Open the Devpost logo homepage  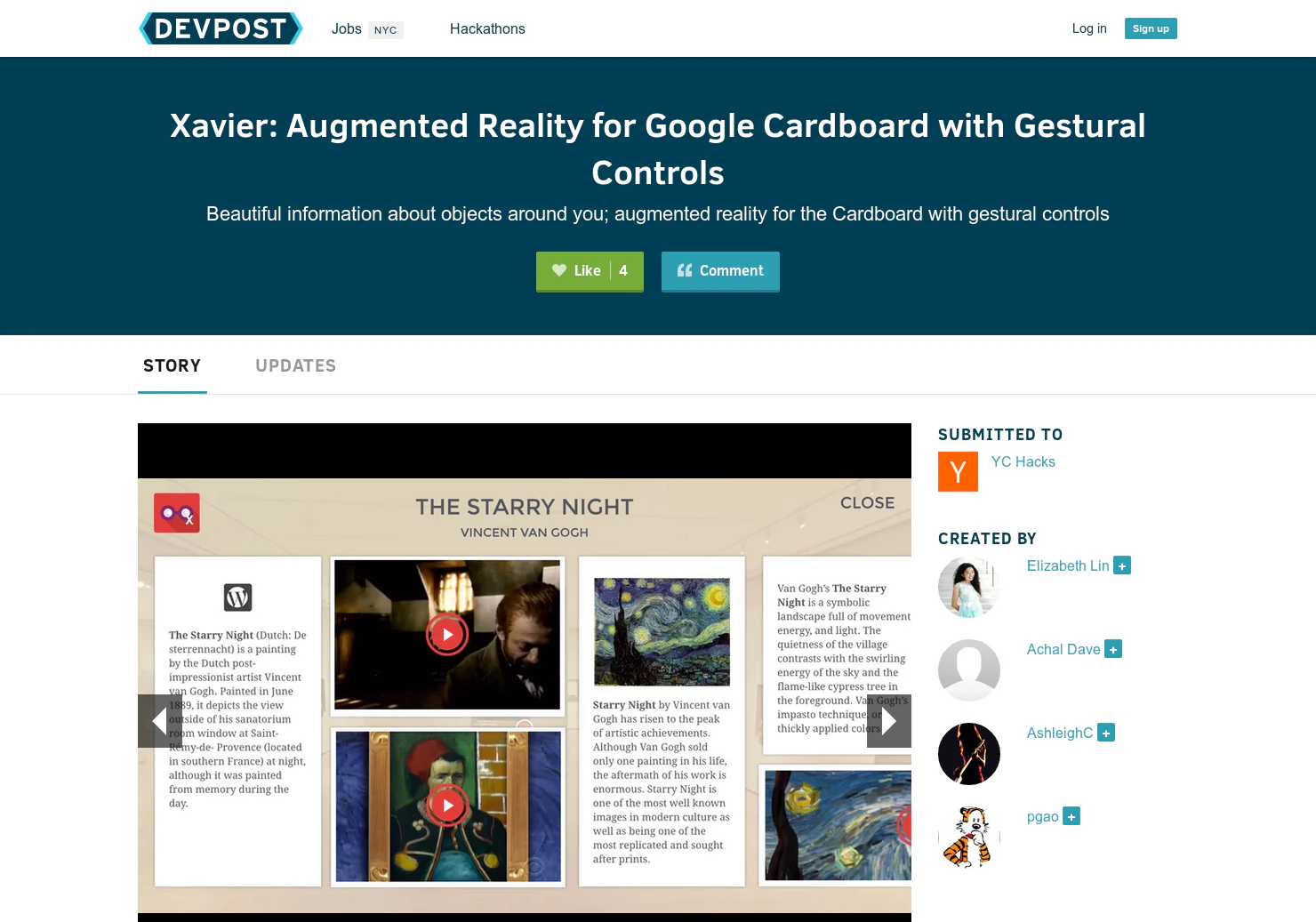(x=221, y=28)
